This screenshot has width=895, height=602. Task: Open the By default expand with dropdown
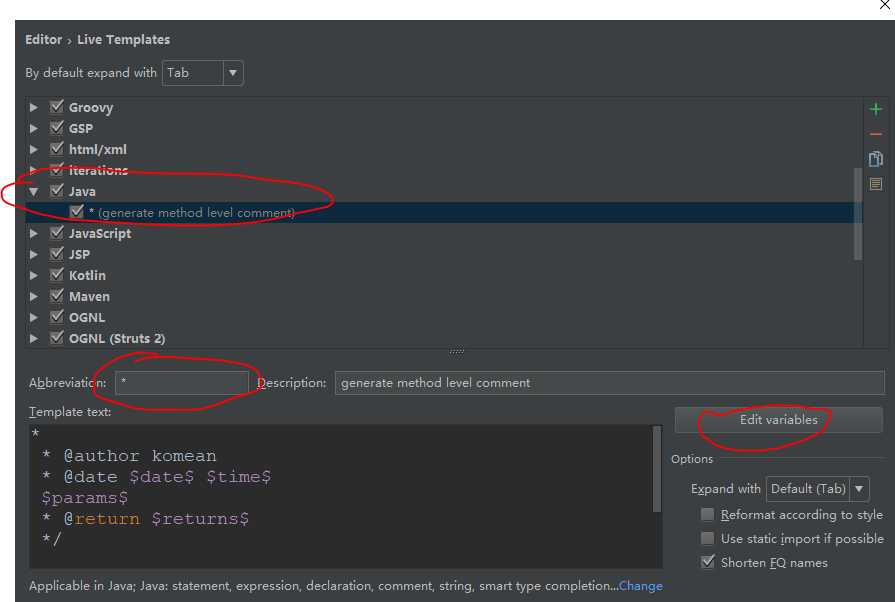[203, 73]
